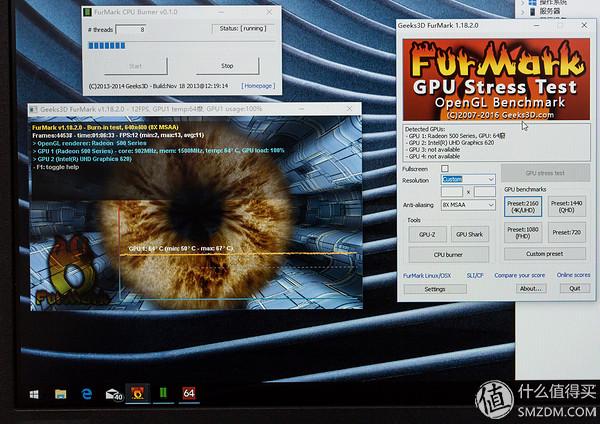This screenshot has height=424, width=600.
Task: Switch to CPU Burner green taskbar icon
Action: tap(163, 393)
